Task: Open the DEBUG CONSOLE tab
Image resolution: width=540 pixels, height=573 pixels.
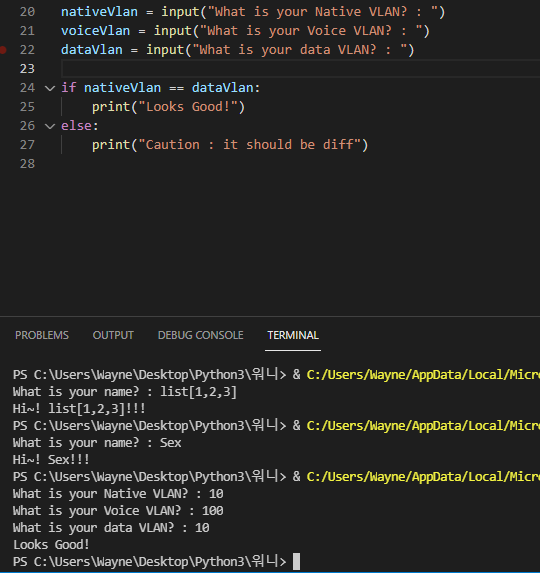Action: click(x=201, y=335)
